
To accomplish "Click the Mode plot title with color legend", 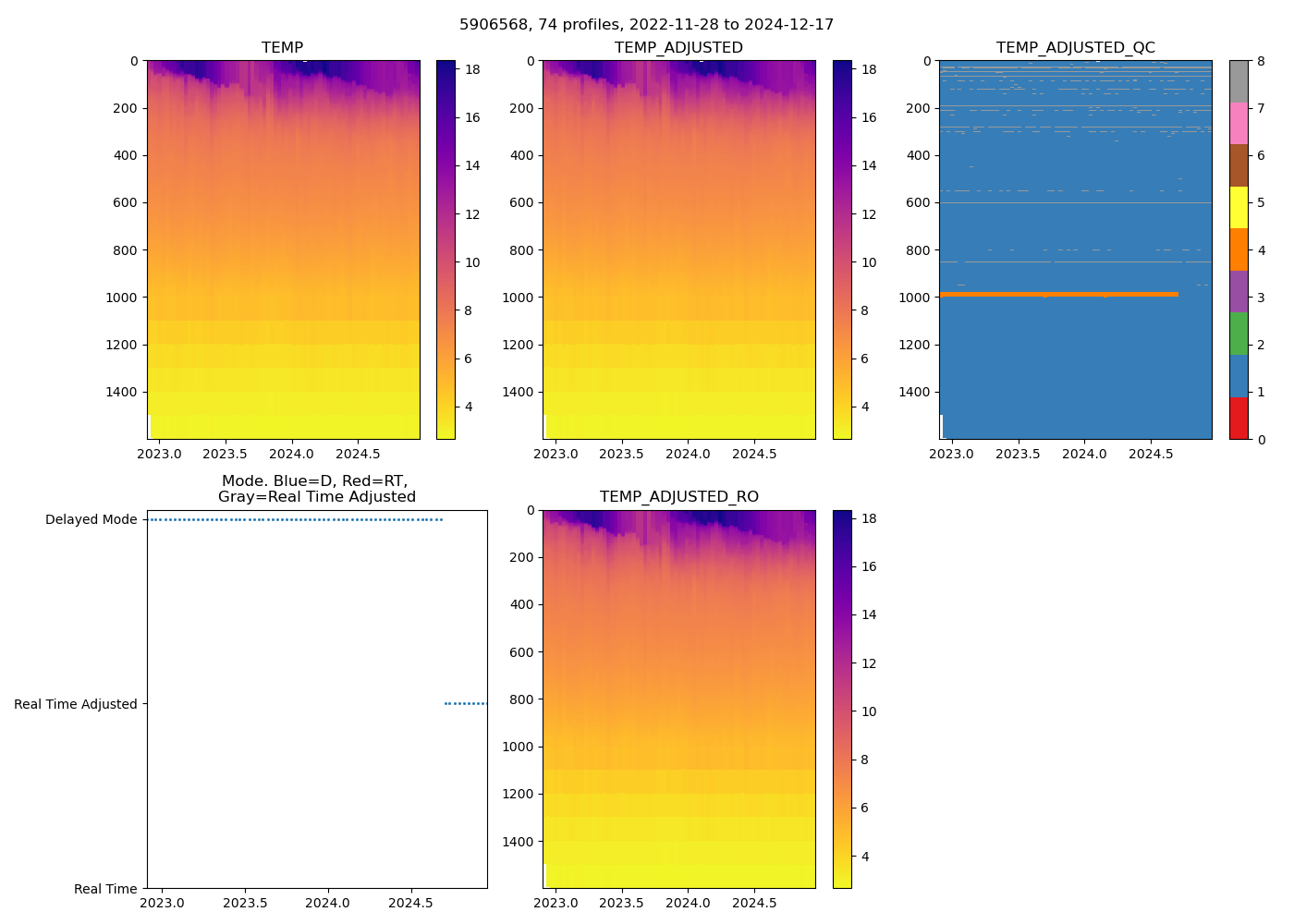I will (x=316, y=489).
